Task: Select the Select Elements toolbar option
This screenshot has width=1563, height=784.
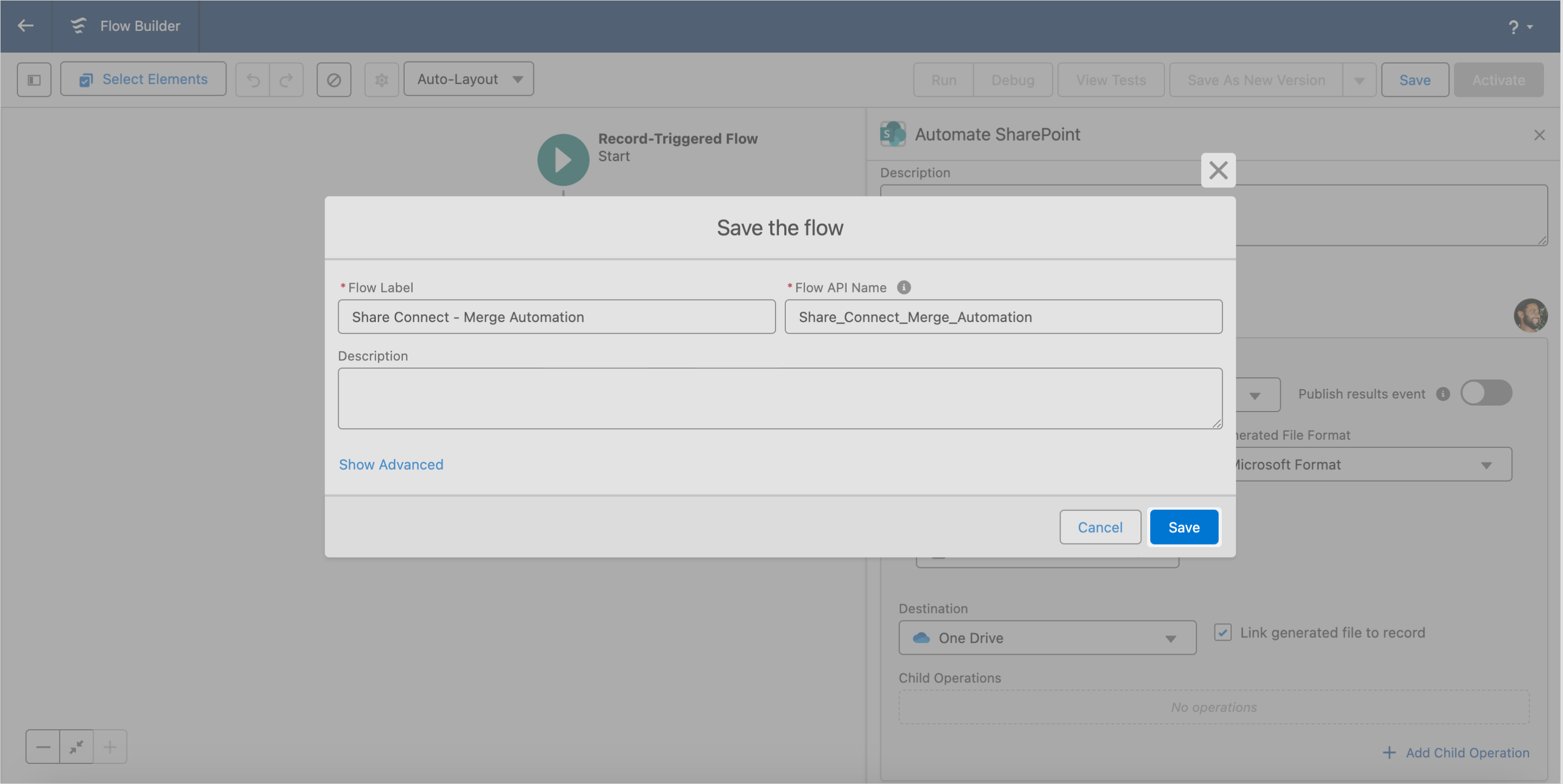Action: tap(143, 79)
